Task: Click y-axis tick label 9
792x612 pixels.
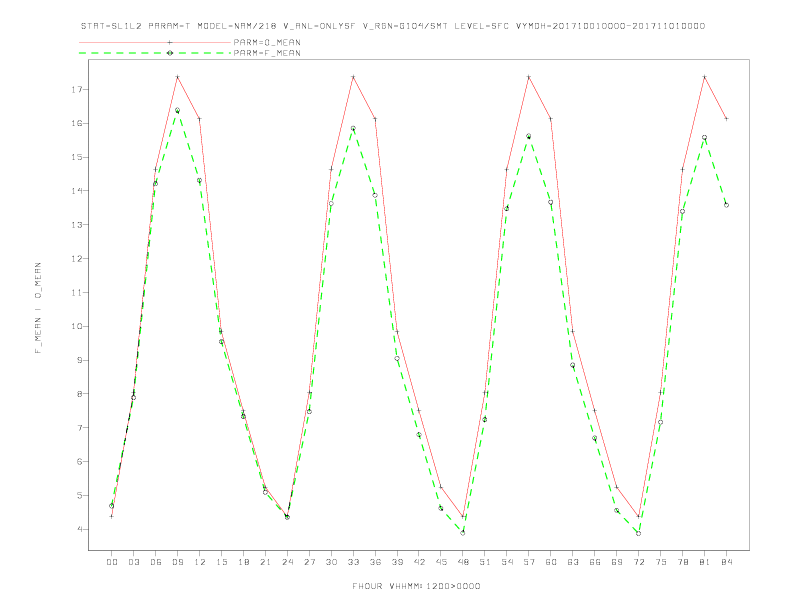Action: [79, 360]
